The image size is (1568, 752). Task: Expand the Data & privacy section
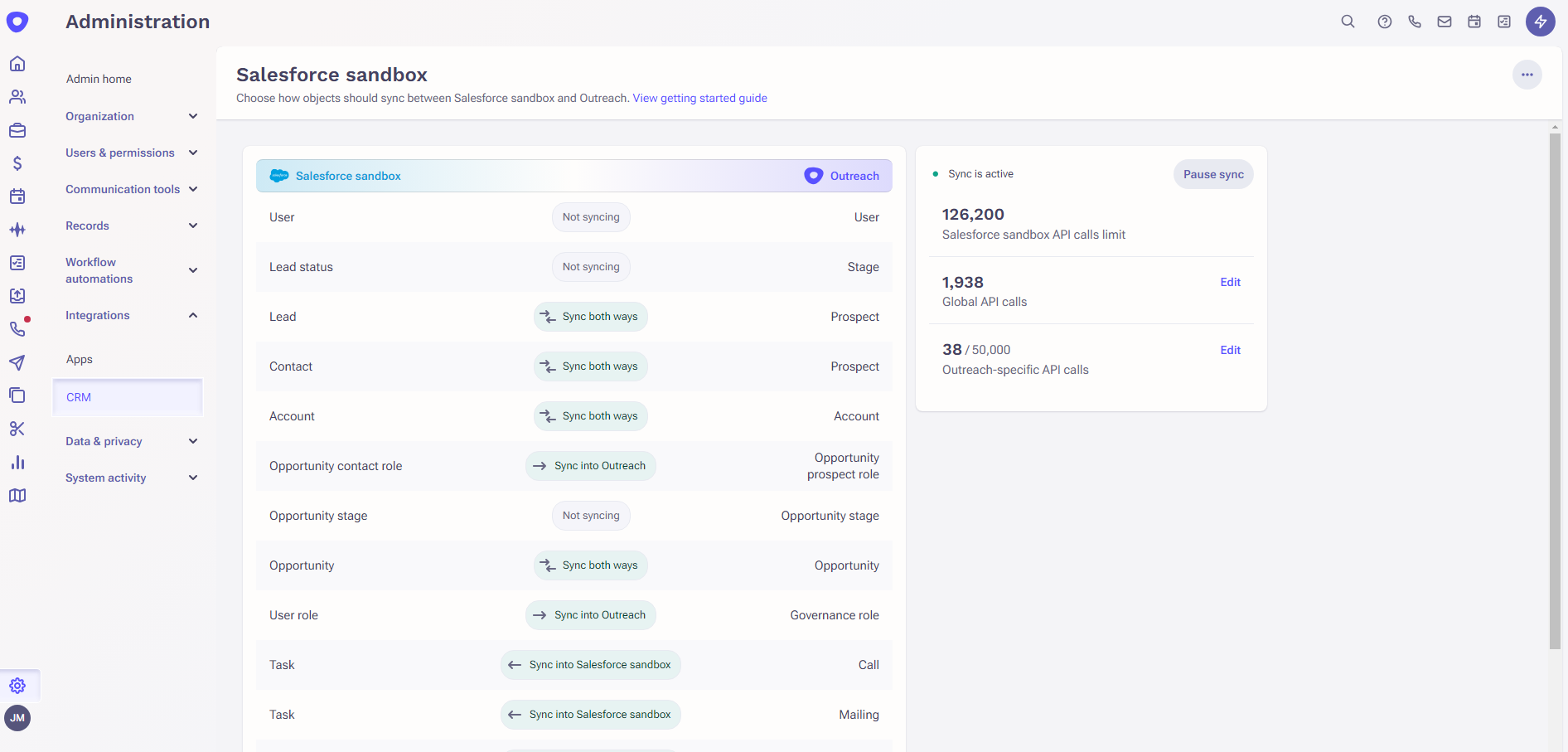tap(132, 441)
